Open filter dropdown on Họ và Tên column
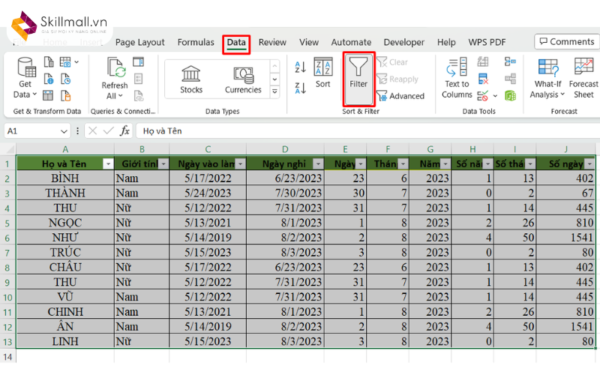The image size is (600, 375). click(x=108, y=164)
